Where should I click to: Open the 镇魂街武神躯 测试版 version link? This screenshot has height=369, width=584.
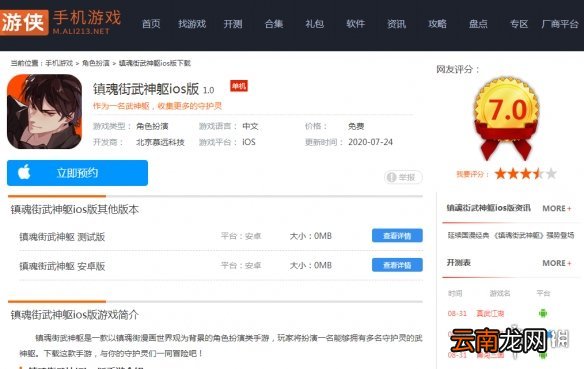[62, 237]
